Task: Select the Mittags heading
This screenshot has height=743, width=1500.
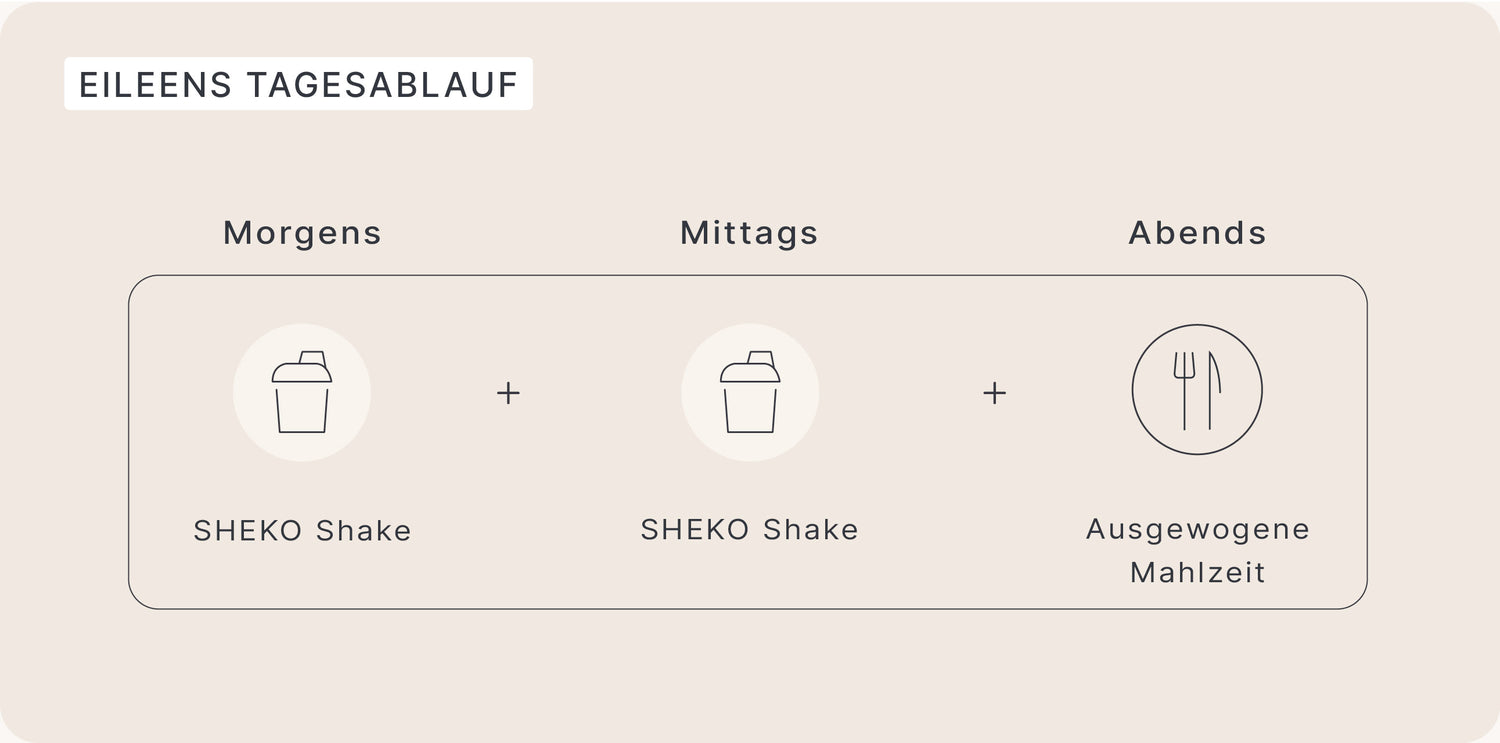Action: coord(749,233)
